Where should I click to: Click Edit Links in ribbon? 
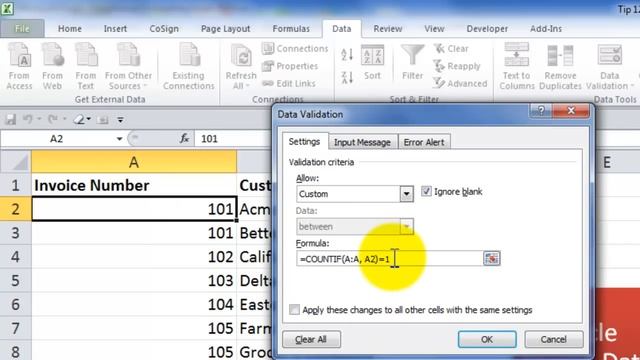289,84
